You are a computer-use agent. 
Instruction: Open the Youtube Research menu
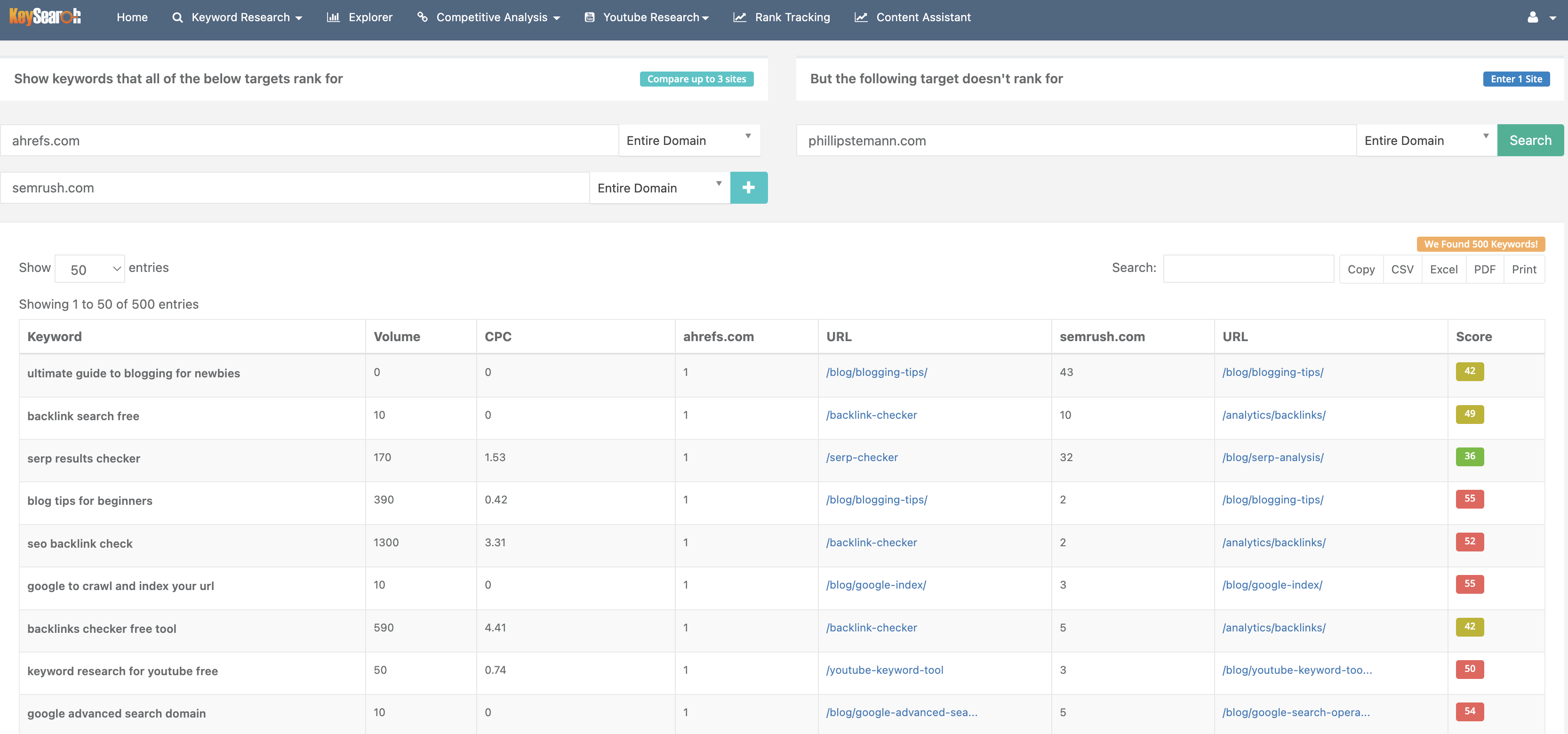click(656, 17)
